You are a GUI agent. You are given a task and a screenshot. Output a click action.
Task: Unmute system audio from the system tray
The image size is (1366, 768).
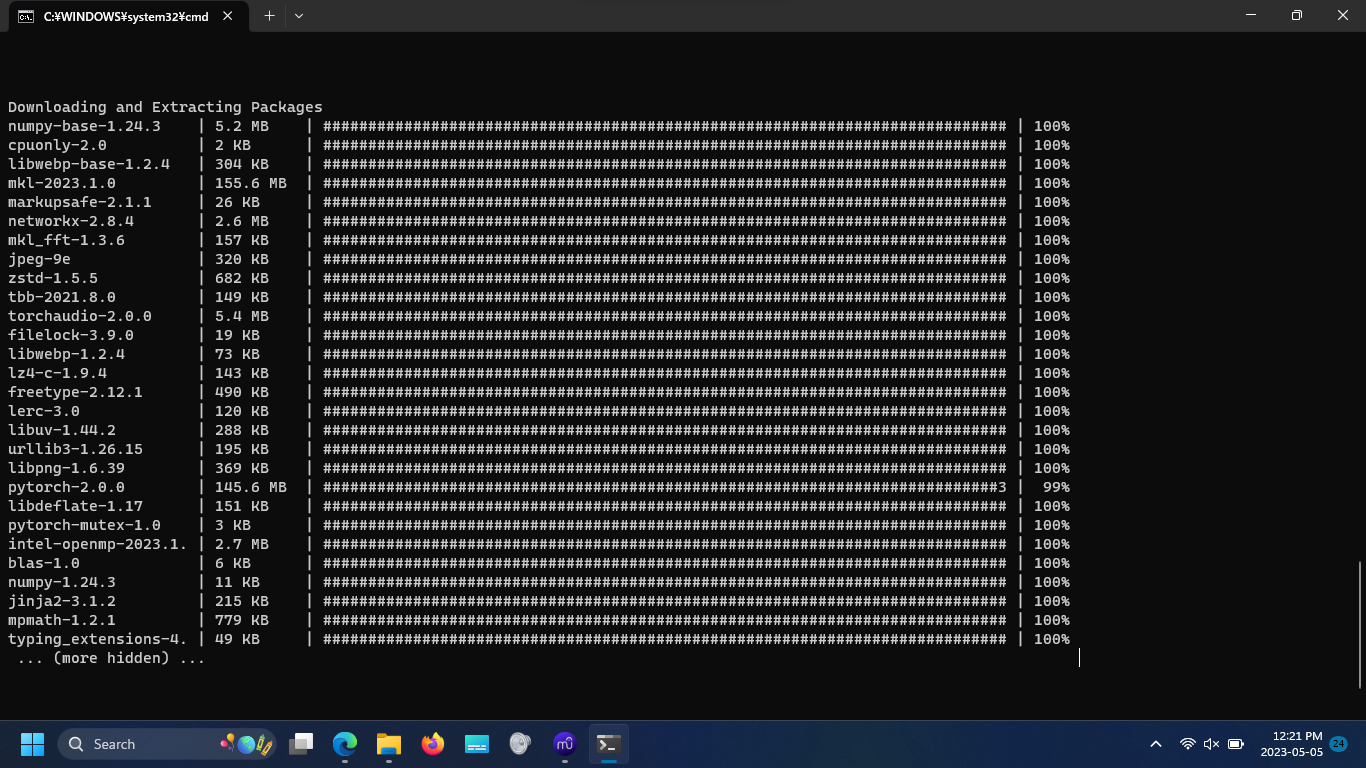pyautogui.click(x=1210, y=744)
